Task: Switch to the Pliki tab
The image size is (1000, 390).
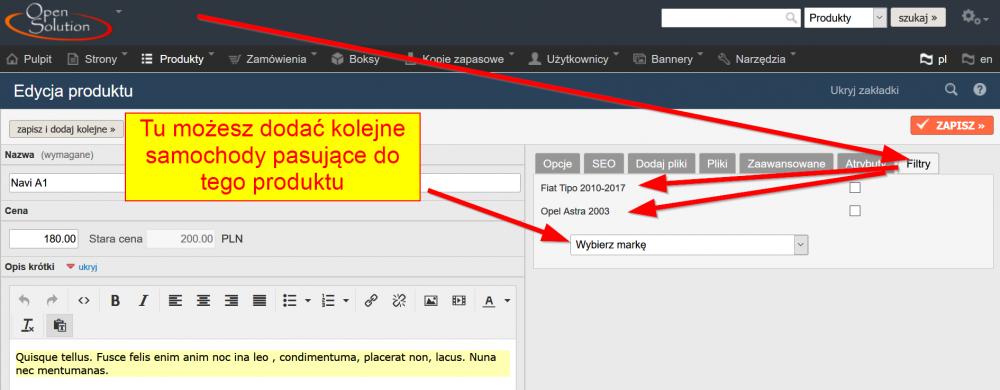Action: click(717, 164)
